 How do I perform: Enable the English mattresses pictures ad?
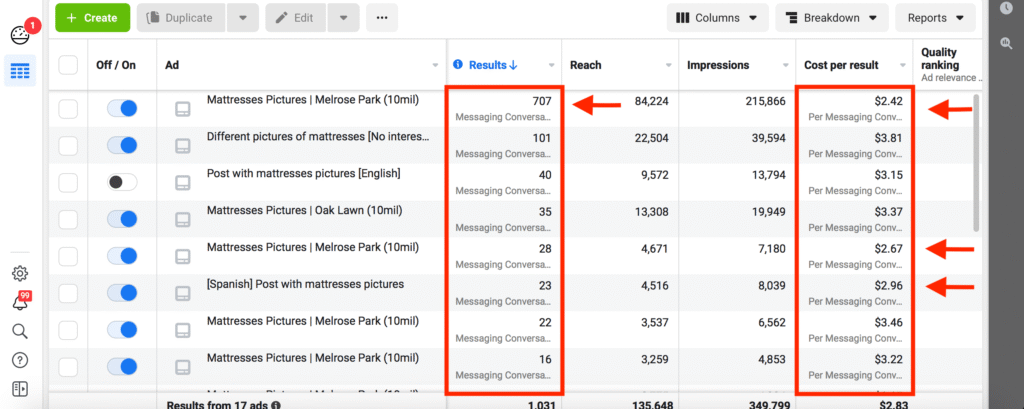click(122, 182)
